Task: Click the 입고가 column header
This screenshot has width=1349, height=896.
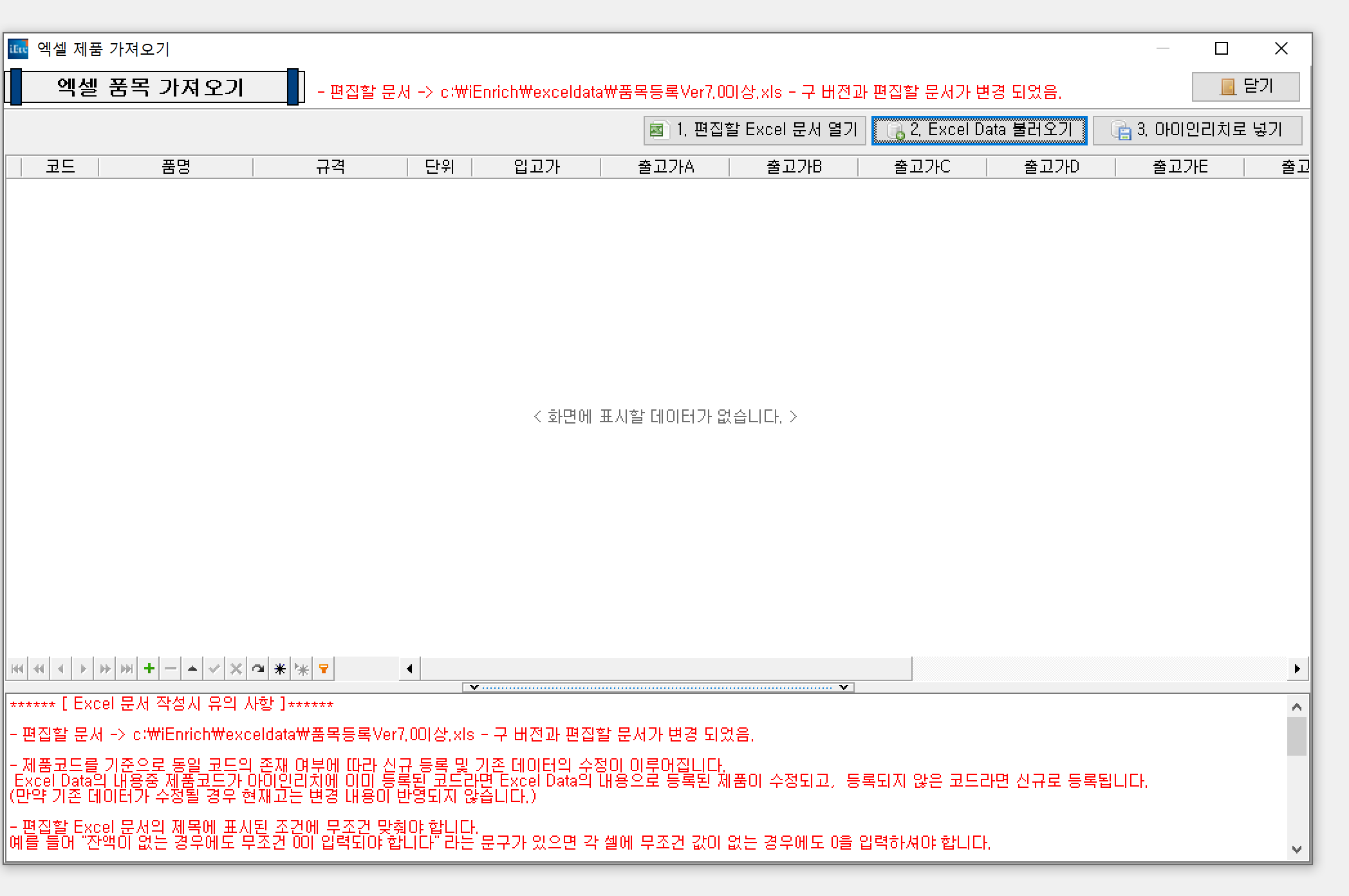Action: (536, 167)
